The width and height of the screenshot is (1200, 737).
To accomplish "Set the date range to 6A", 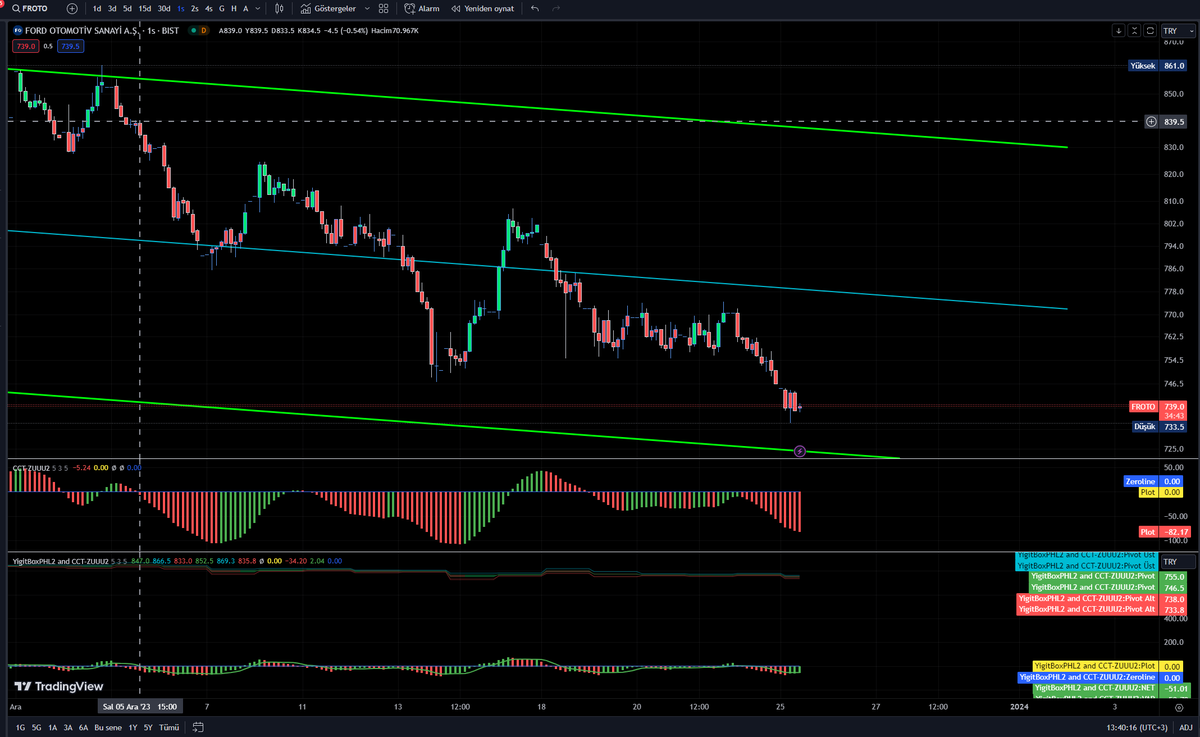I will tap(84, 727).
